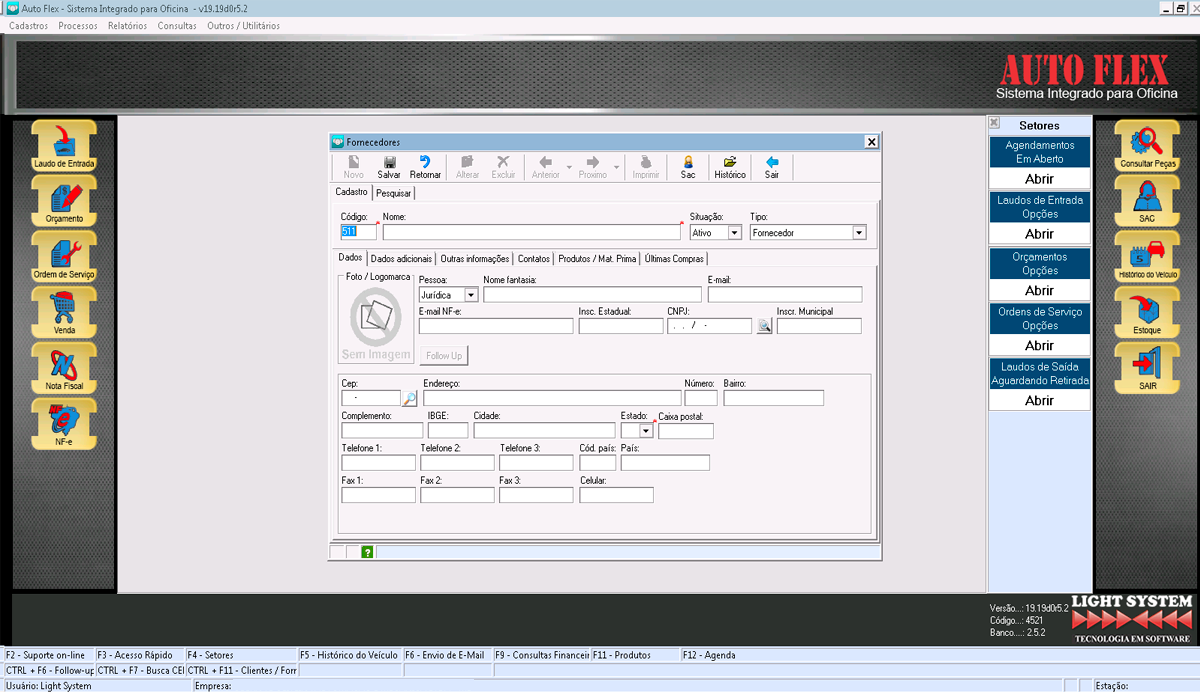
Task: Open the Tipo dropdown
Action: point(859,232)
